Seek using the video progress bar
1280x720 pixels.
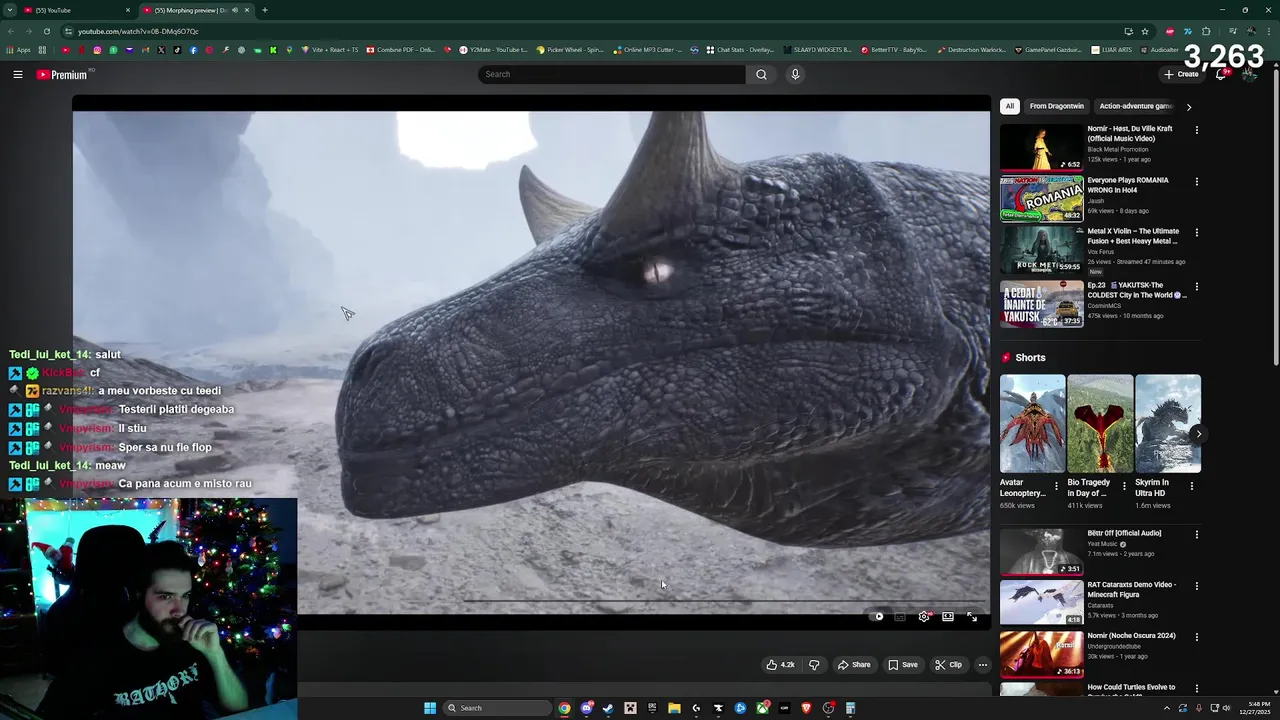[531, 601]
